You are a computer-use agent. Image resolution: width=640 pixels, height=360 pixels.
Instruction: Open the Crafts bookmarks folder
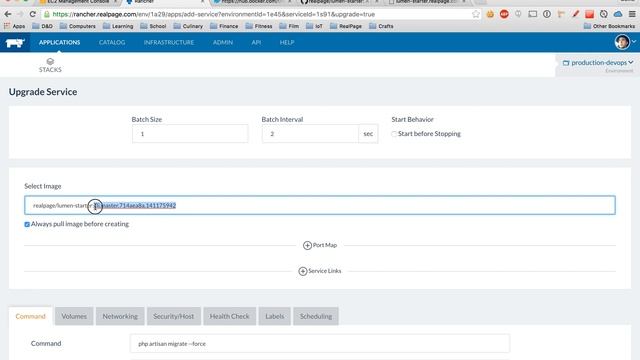coord(381,26)
